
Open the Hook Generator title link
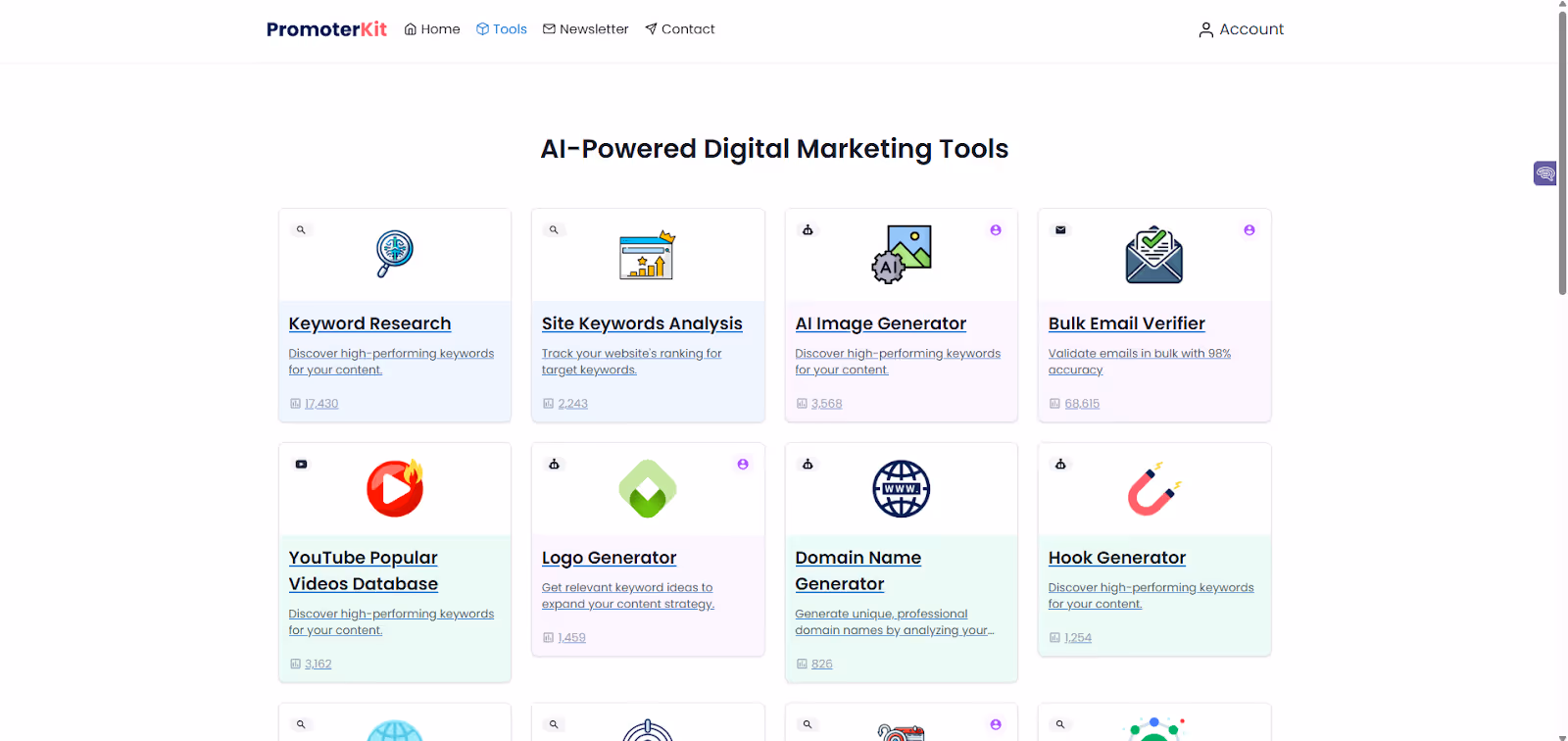coord(1117,558)
